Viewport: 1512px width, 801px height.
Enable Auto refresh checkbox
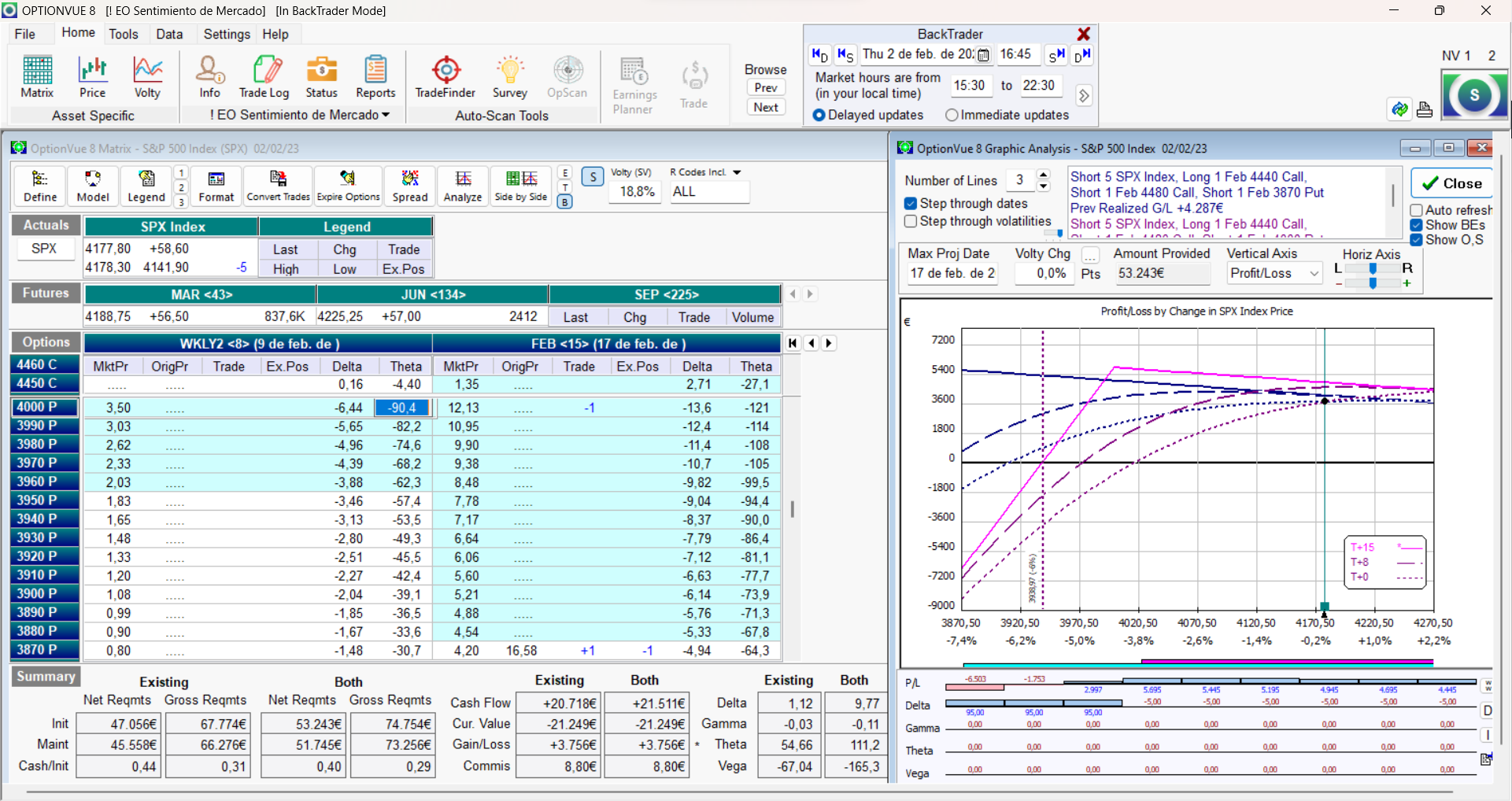1416,210
